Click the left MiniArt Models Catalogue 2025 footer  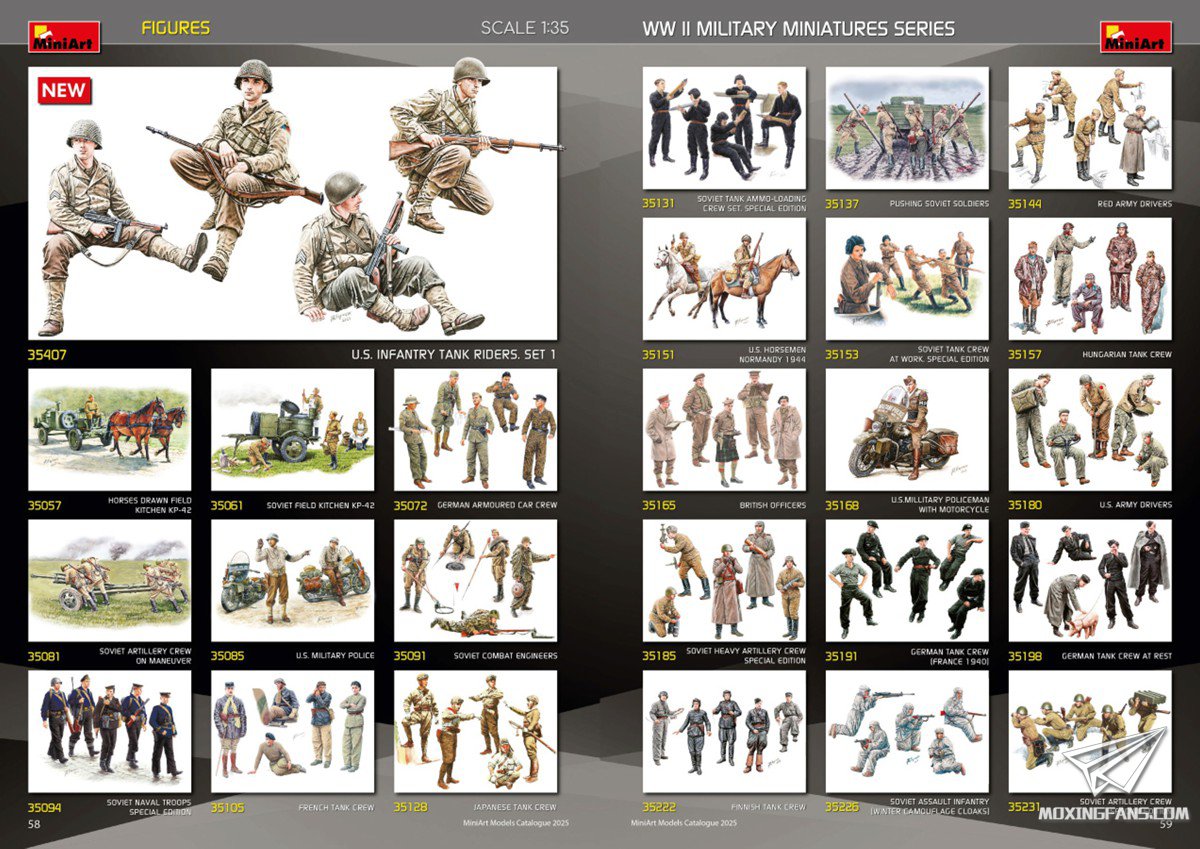coord(515,823)
